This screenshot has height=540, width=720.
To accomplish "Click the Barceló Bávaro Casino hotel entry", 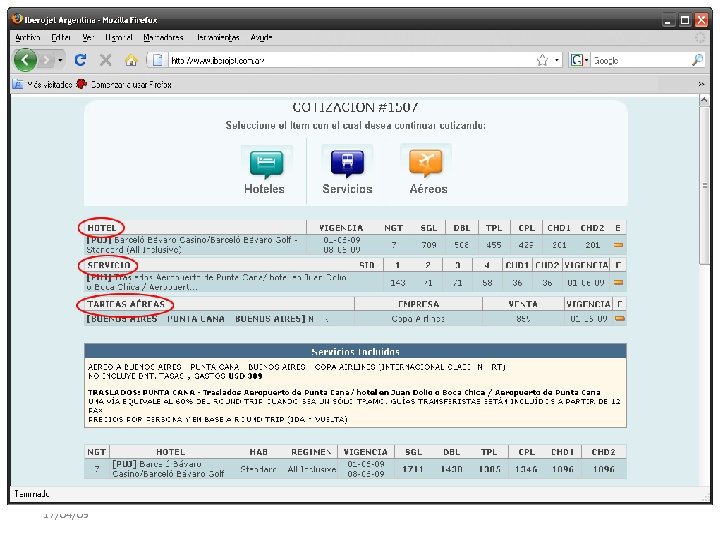I will point(192,245).
